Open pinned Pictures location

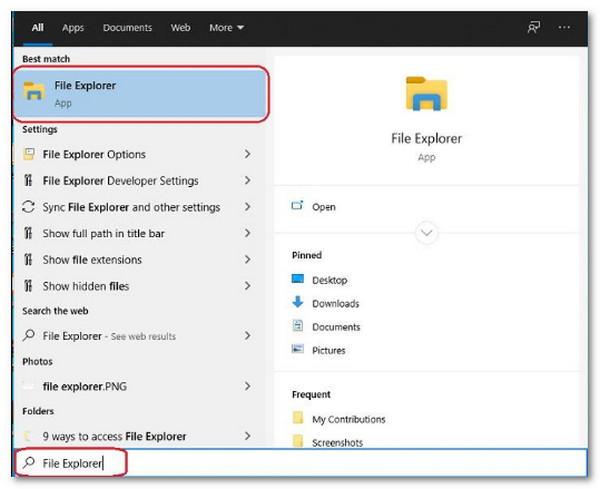coord(329,350)
